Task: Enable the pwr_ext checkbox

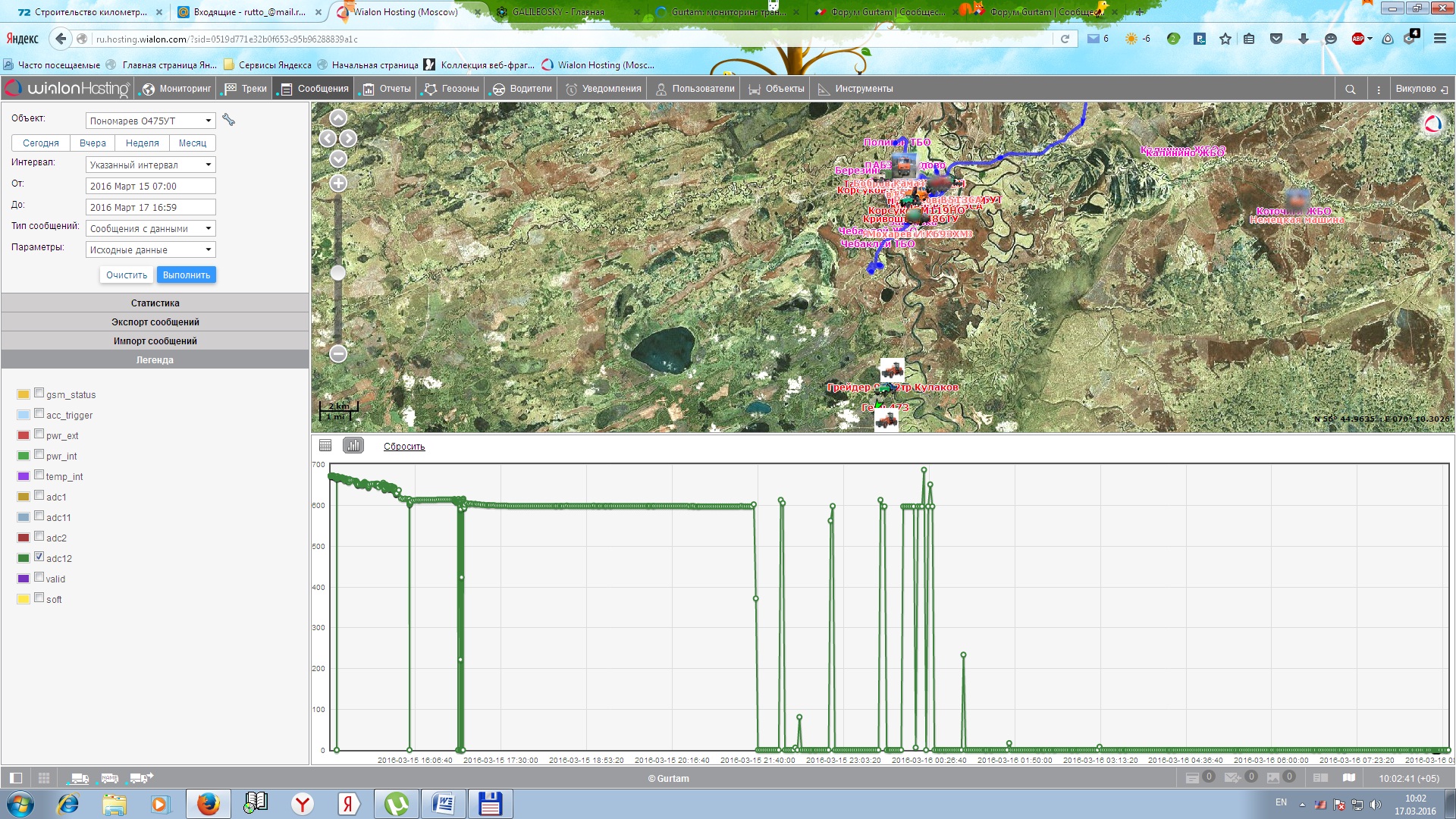Action: 39,434
